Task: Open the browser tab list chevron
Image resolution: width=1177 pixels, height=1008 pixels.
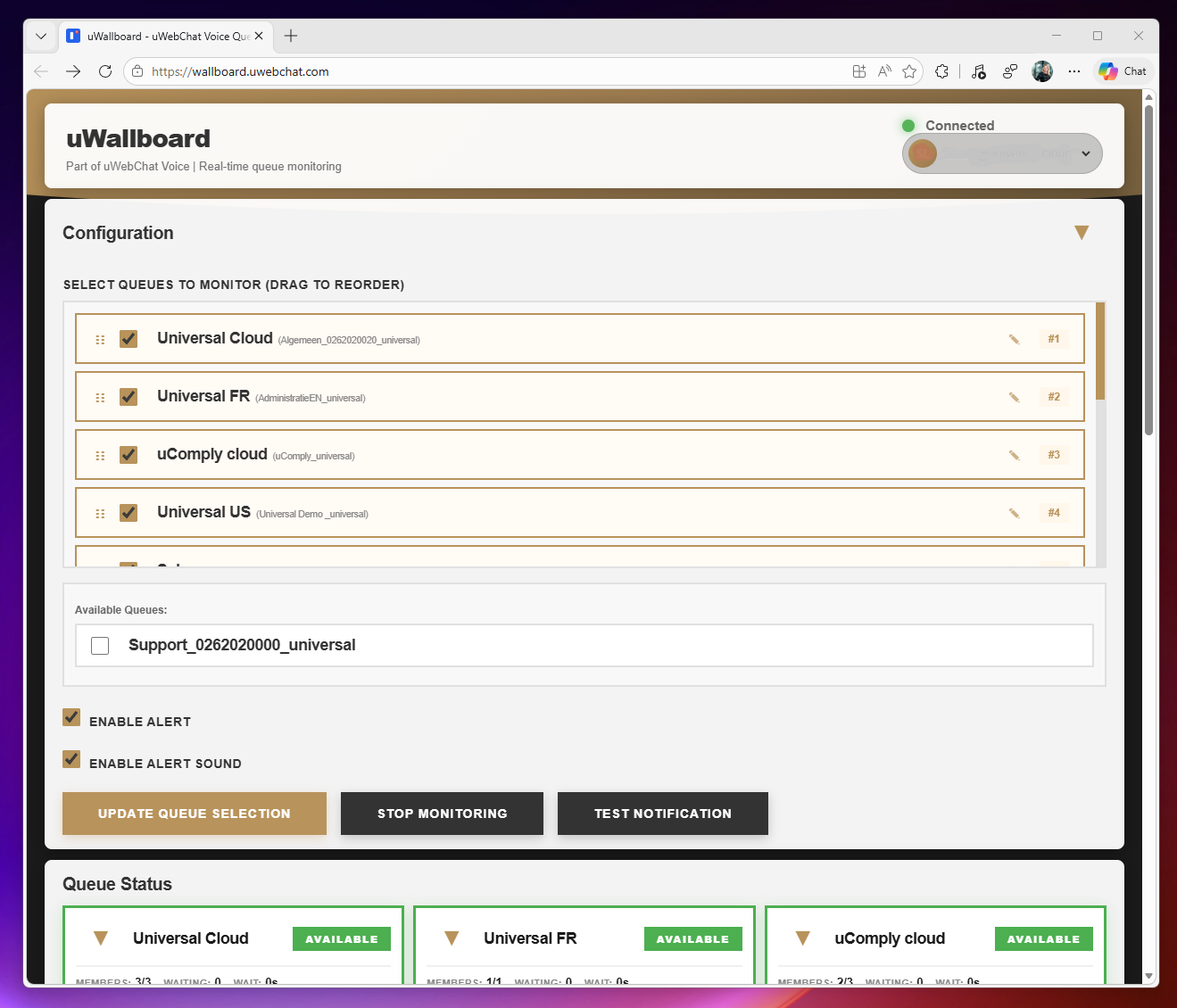Action: click(41, 37)
